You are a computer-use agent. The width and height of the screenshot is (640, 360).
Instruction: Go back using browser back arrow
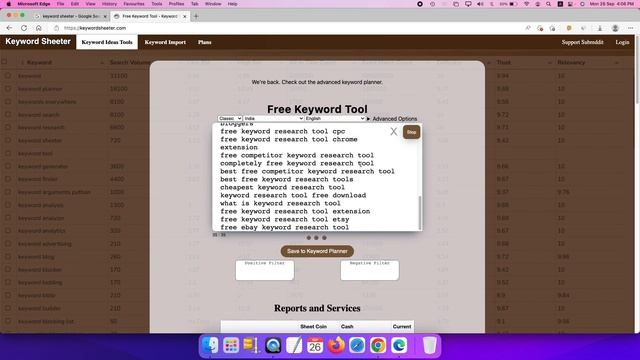(x=9, y=28)
